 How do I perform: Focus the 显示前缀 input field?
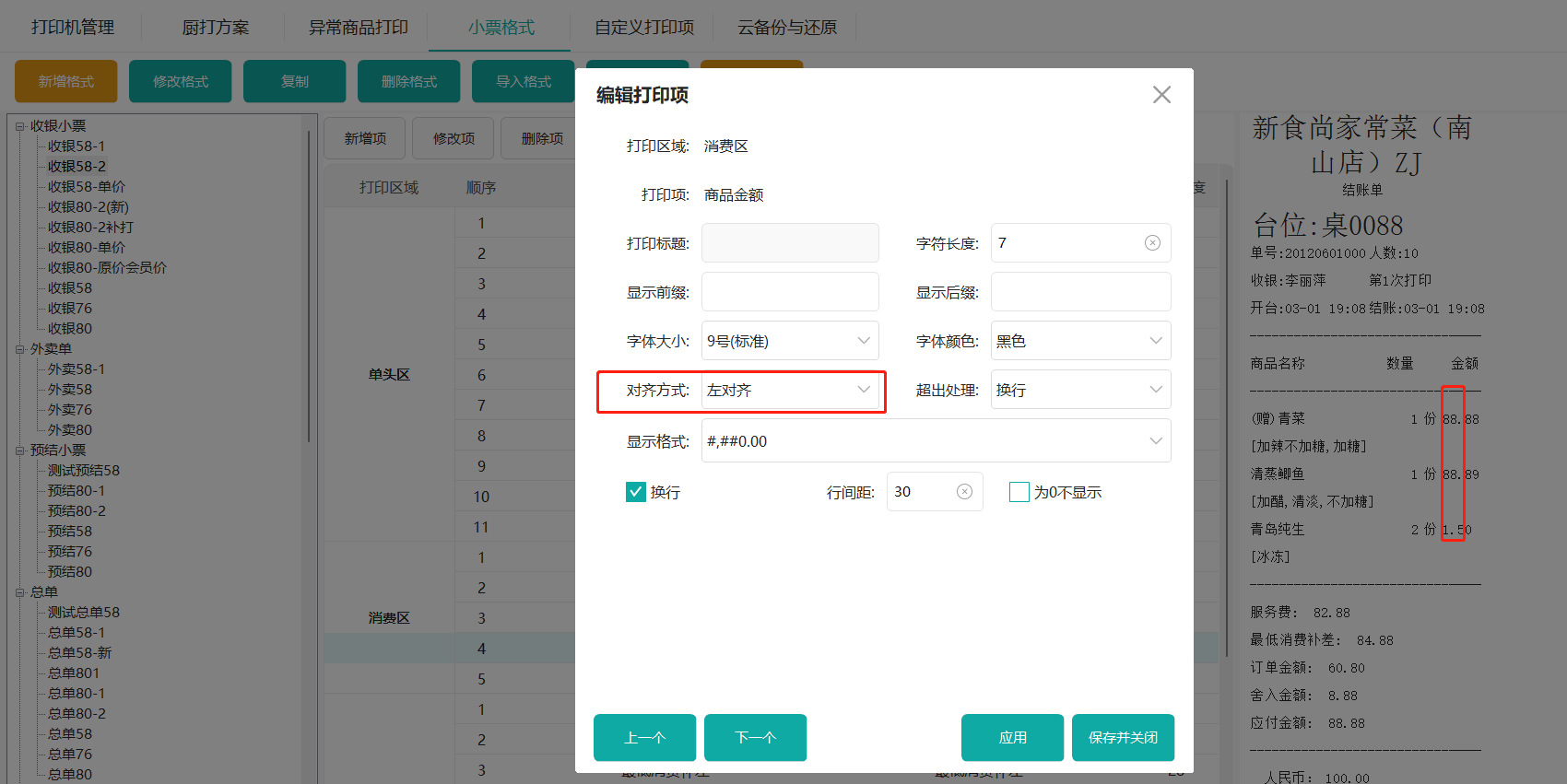point(790,292)
